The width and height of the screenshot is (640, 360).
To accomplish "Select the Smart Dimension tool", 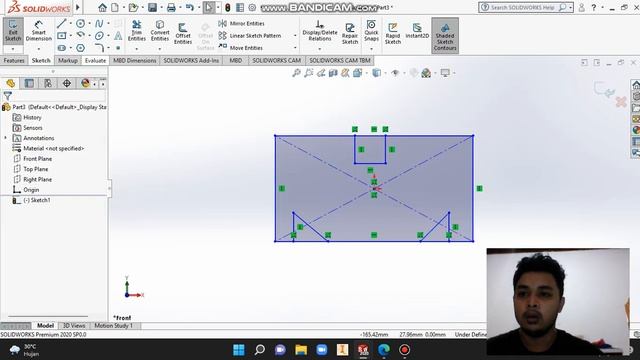I will click(x=39, y=31).
